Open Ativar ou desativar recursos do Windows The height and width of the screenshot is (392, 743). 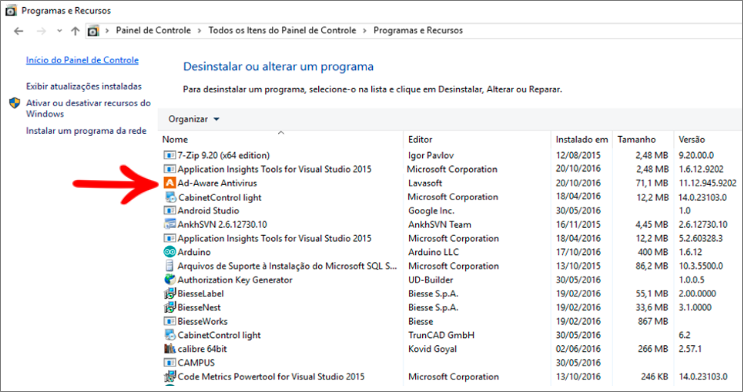coord(88,108)
